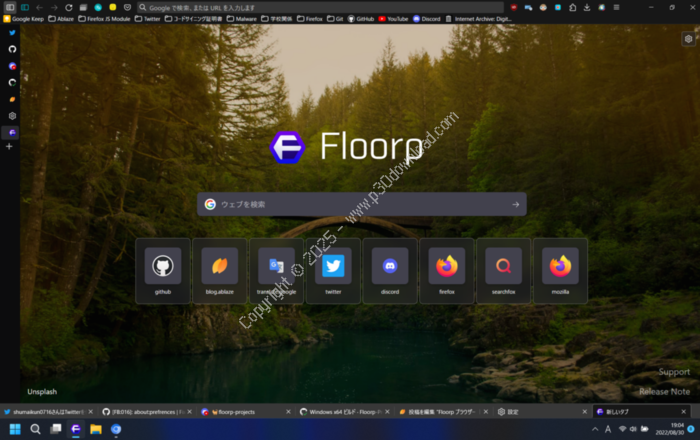The height and width of the screenshot is (440, 700).
Task: Open the twitter shortcut tile
Action: click(333, 270)
